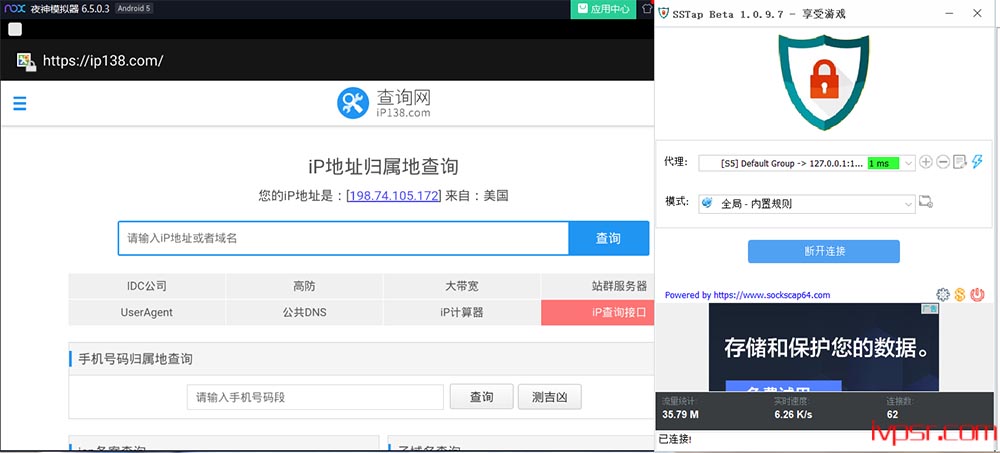1000x453 pixels.
Task: Click 查询 button for phone number lookup
Action: [x=482, y=397]
